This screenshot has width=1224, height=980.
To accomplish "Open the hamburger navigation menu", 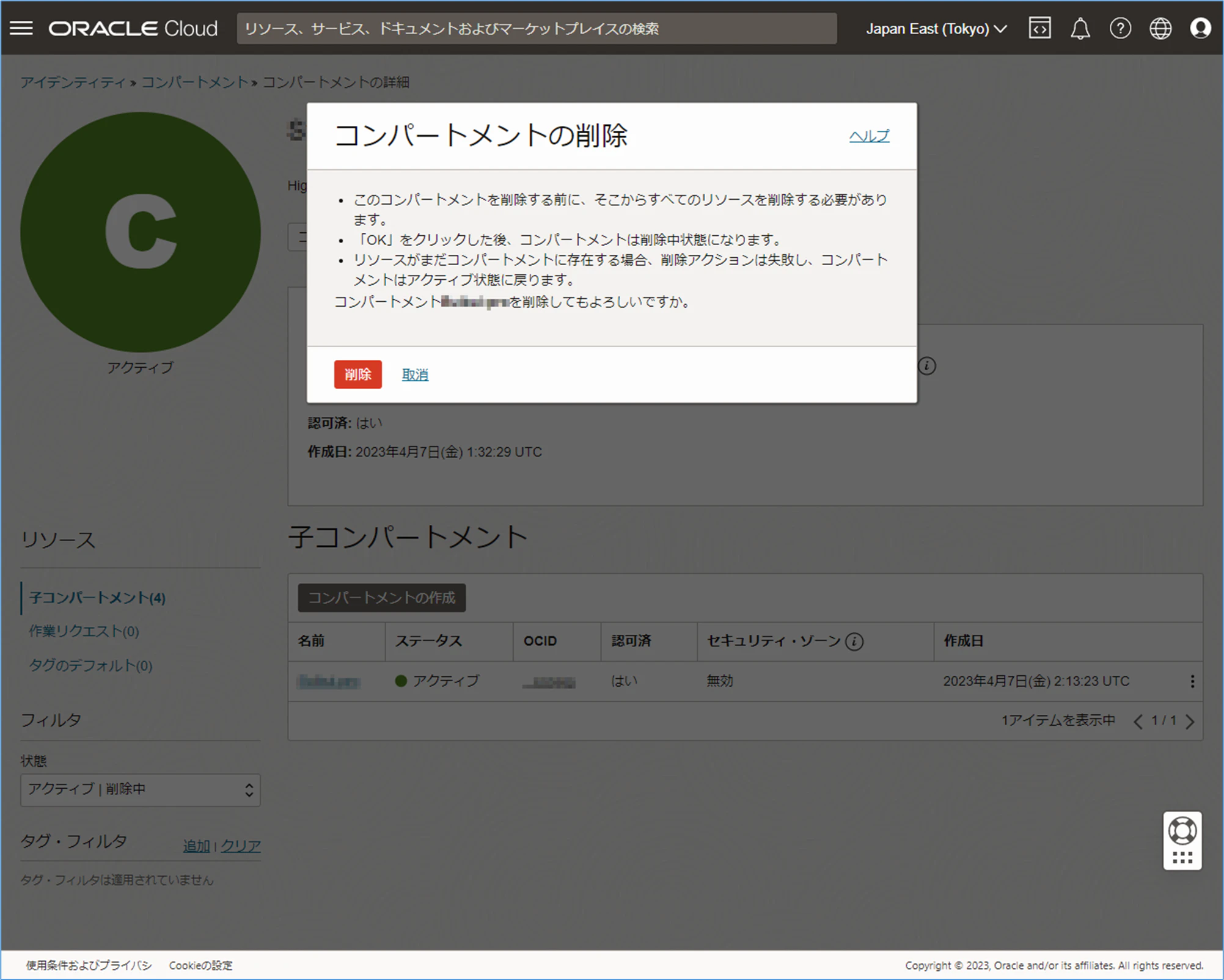I will [21, 28].
